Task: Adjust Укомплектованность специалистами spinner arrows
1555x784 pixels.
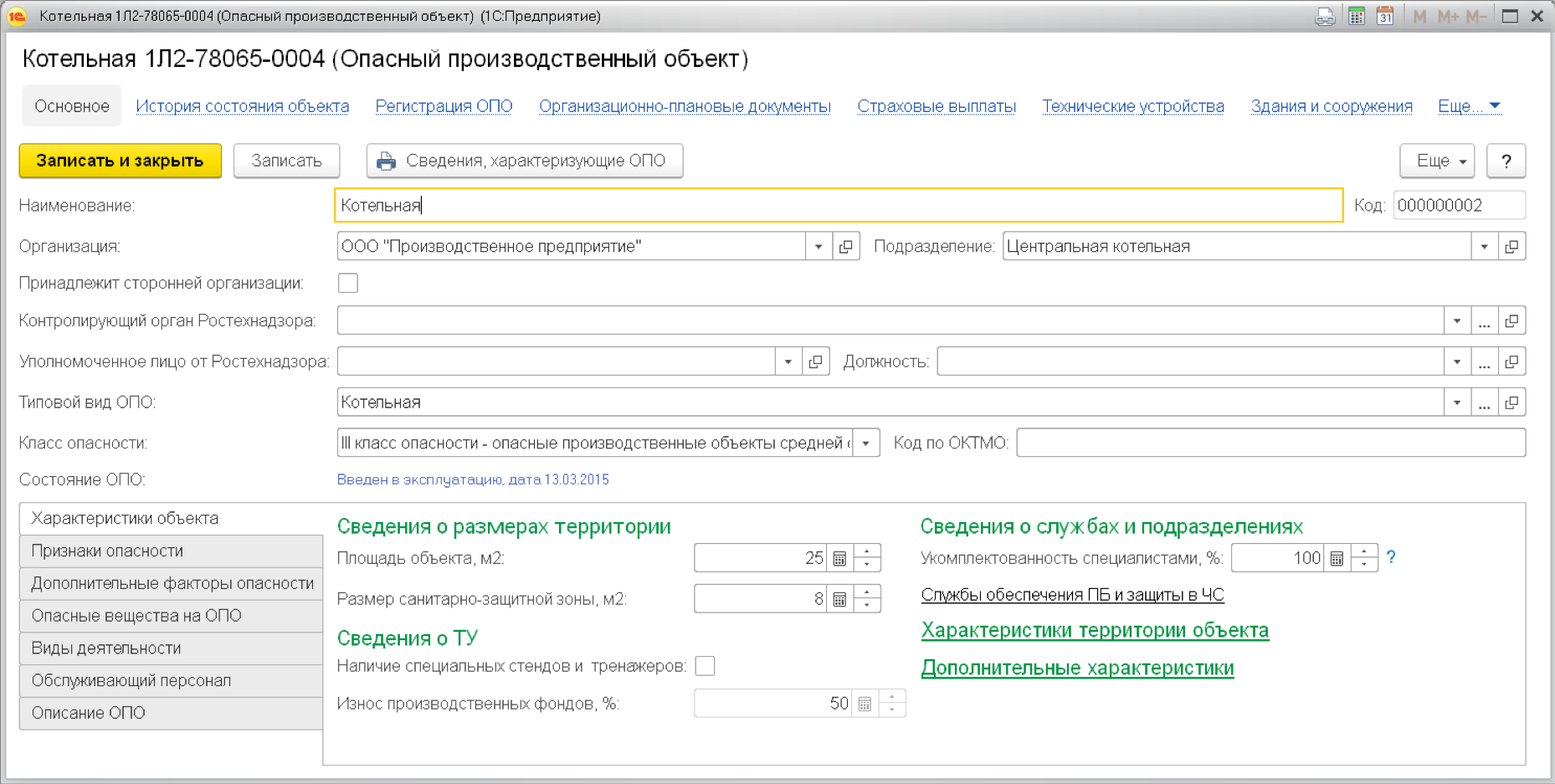Action: [x=1364, y=558]
